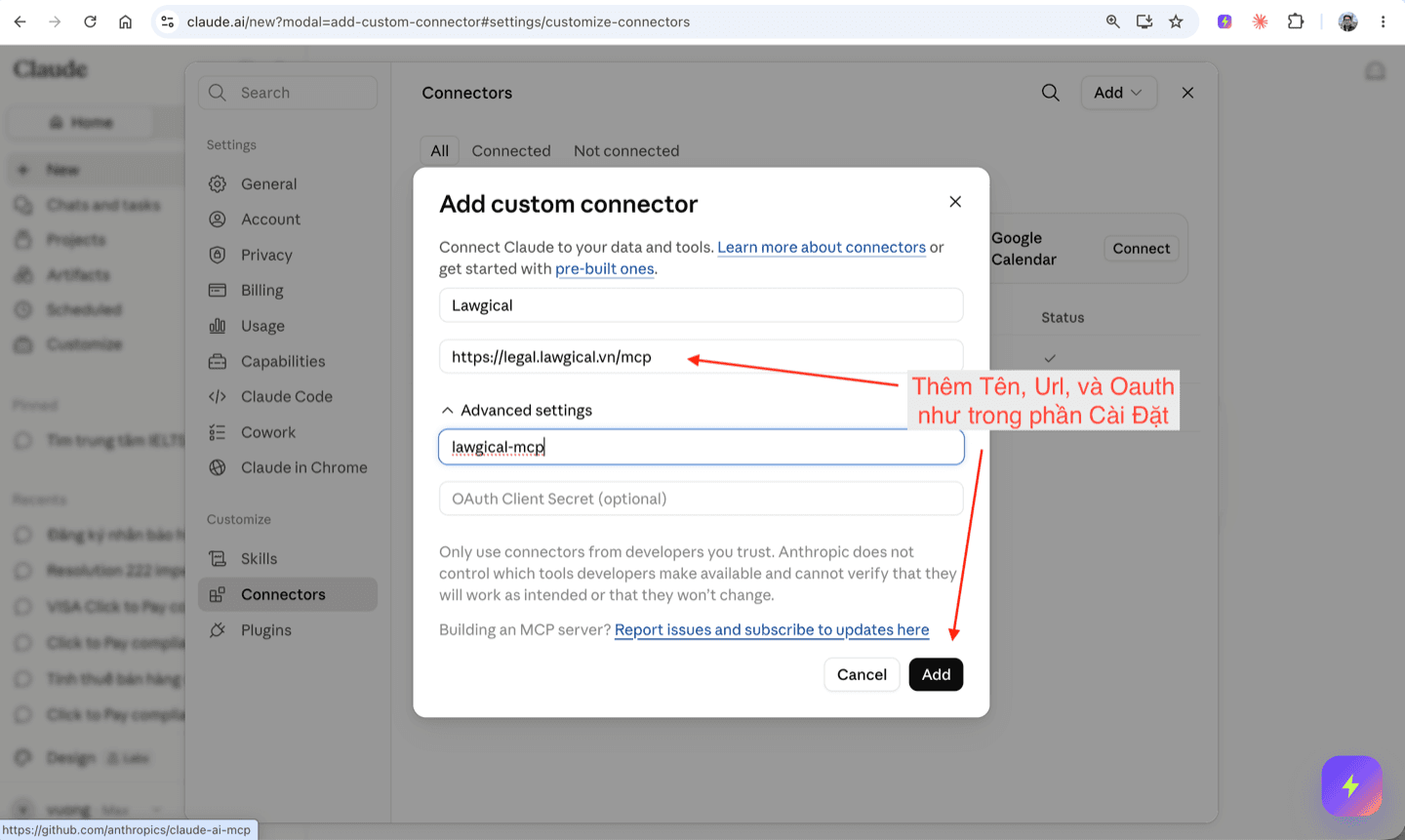Open the pre-built ones link

coord(605,269)
